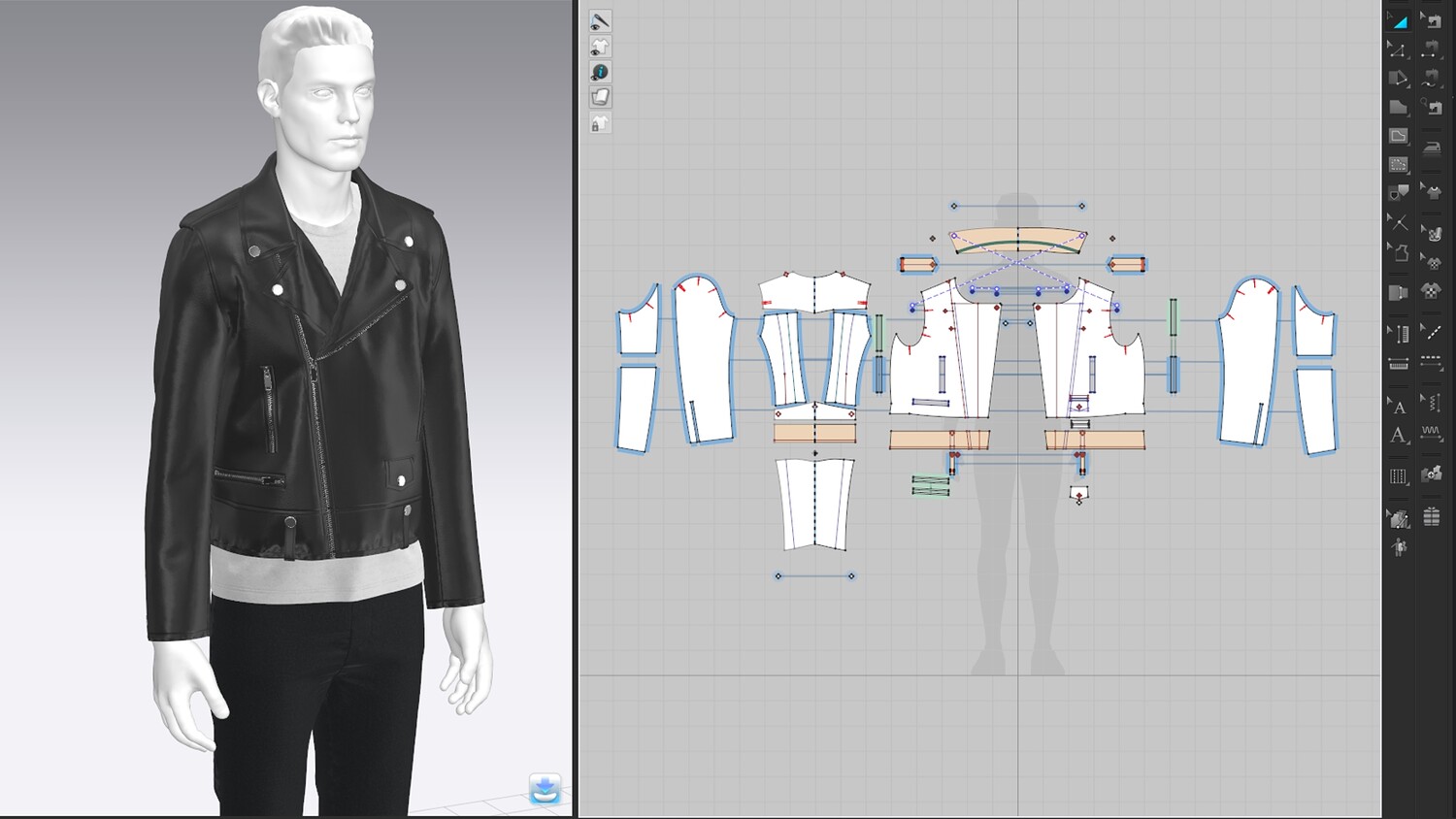Select the Pattern Annotation large A tool
1456x819 pixels.
coord(1398,435)
